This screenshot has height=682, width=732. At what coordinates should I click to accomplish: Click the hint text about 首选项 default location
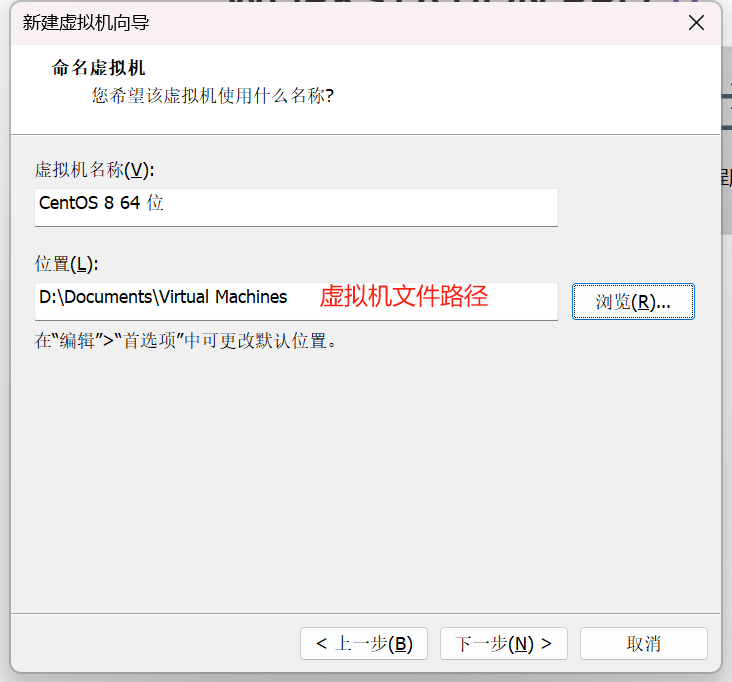tap(186, 341)
